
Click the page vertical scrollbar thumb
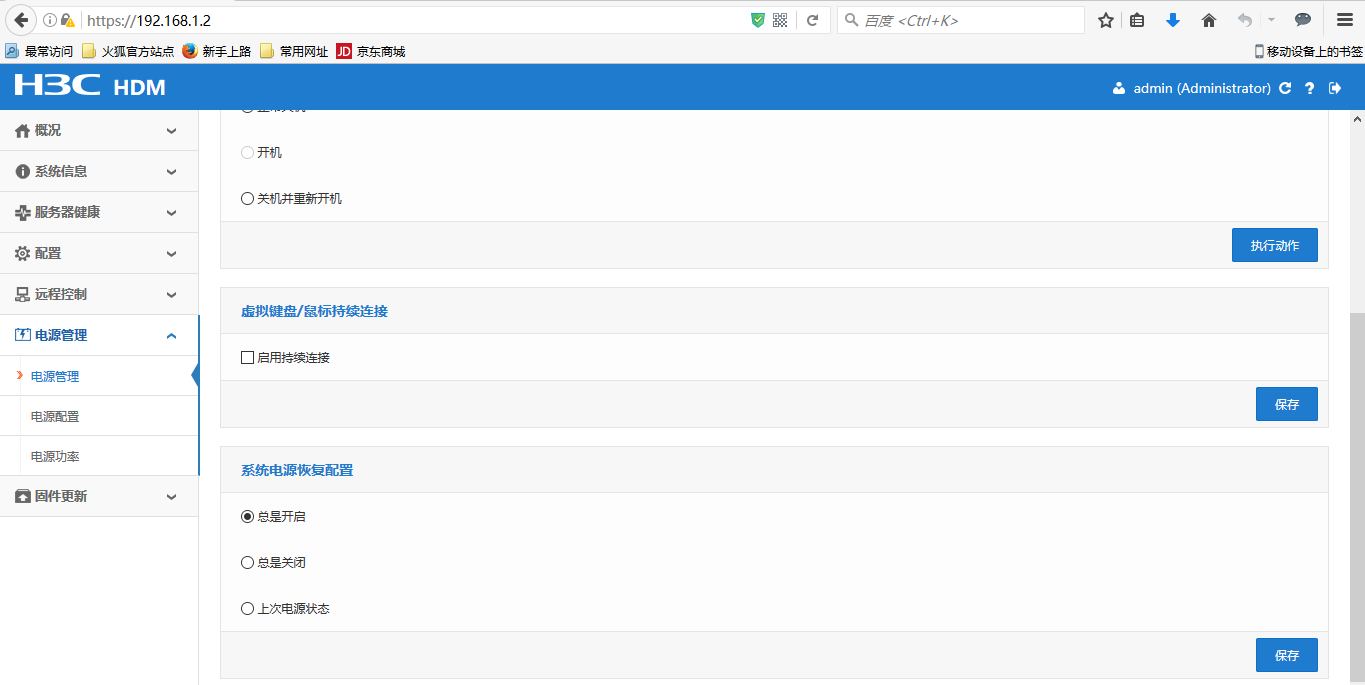click(1357, 498)
